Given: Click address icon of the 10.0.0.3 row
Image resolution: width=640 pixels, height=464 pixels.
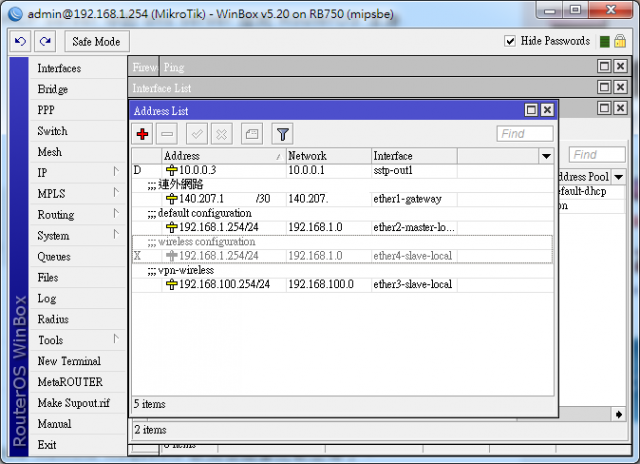Looking at the screenshot, I should [171, 170].
